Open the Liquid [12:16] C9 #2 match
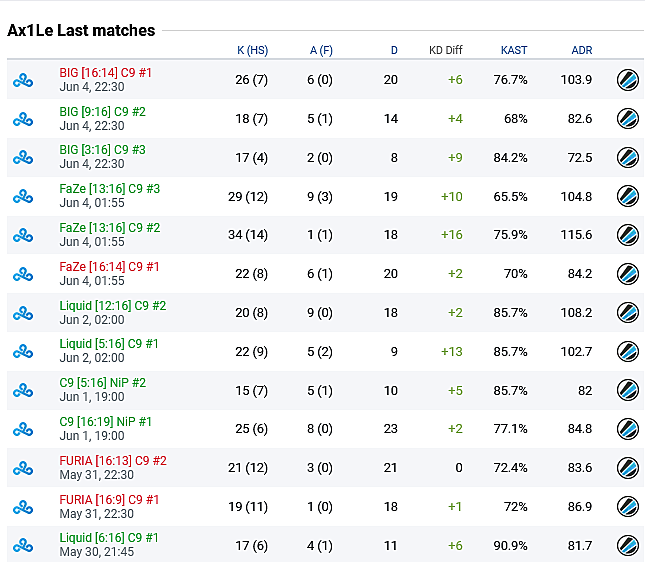 click(x=113, y=306)
